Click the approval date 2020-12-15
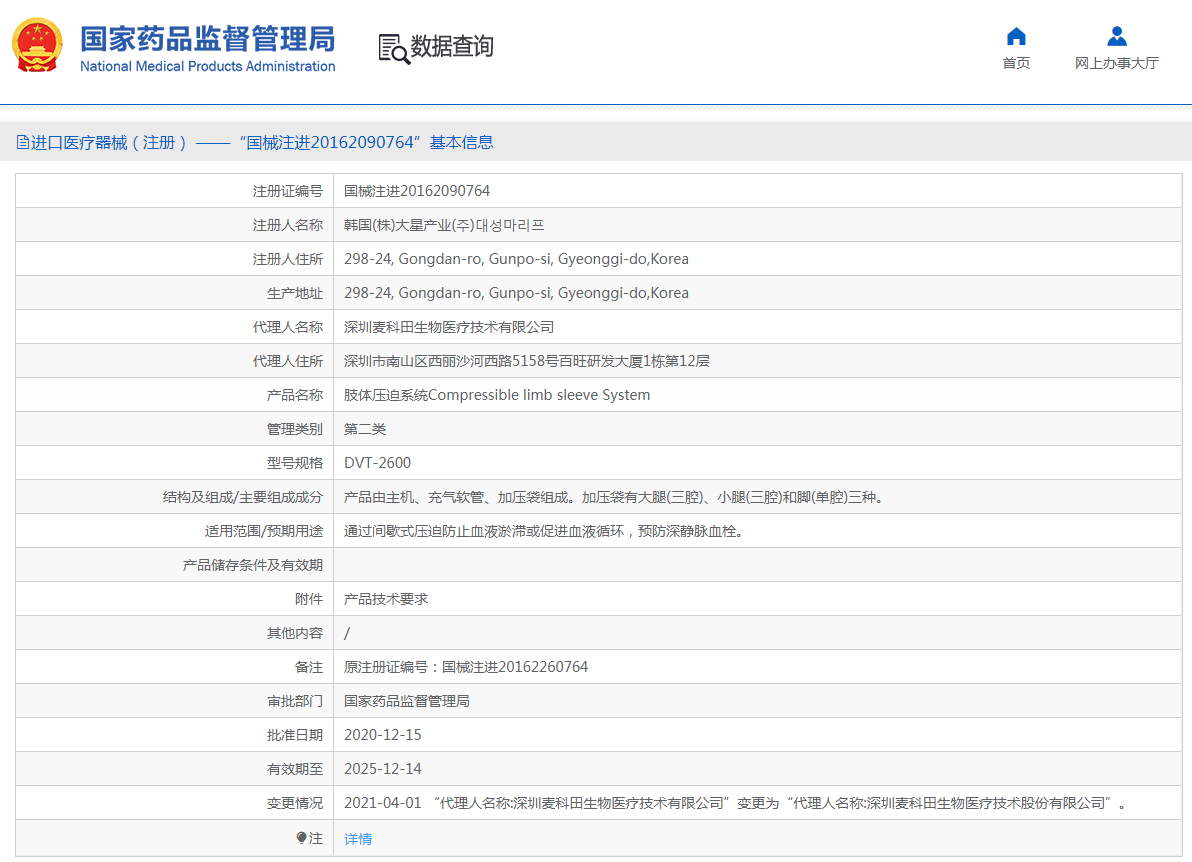Screen dimensions: 1192x862 click(382, 735)
